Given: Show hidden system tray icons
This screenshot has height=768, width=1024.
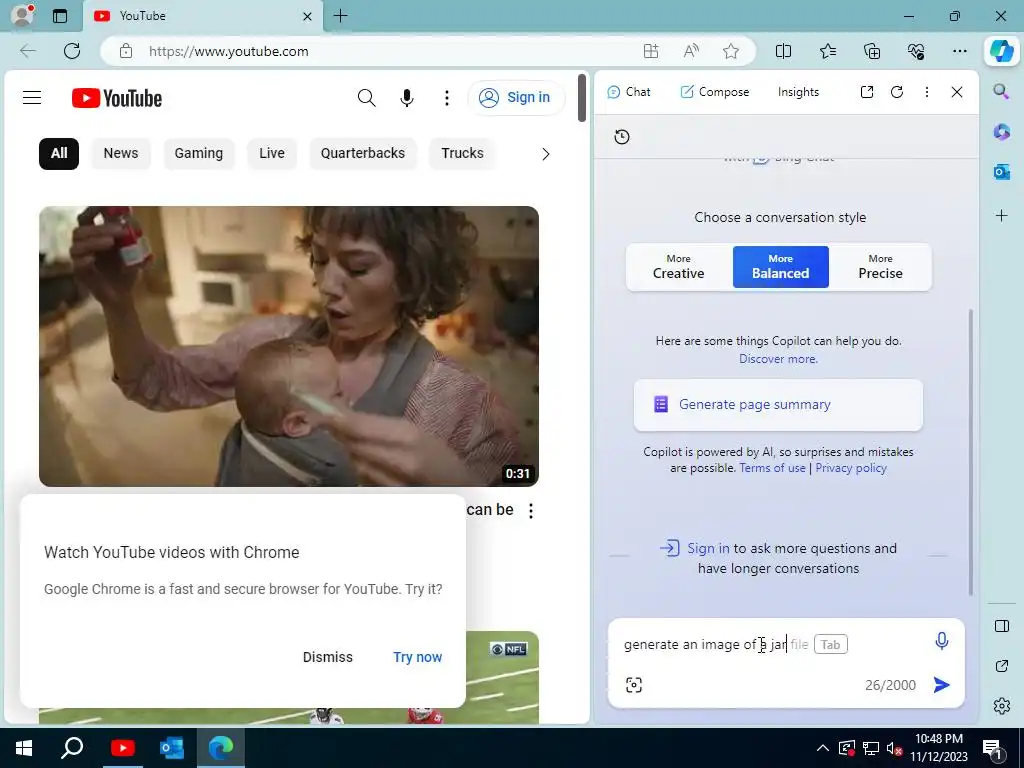Looking at the screenshot, I should click(x=823, y=748).
